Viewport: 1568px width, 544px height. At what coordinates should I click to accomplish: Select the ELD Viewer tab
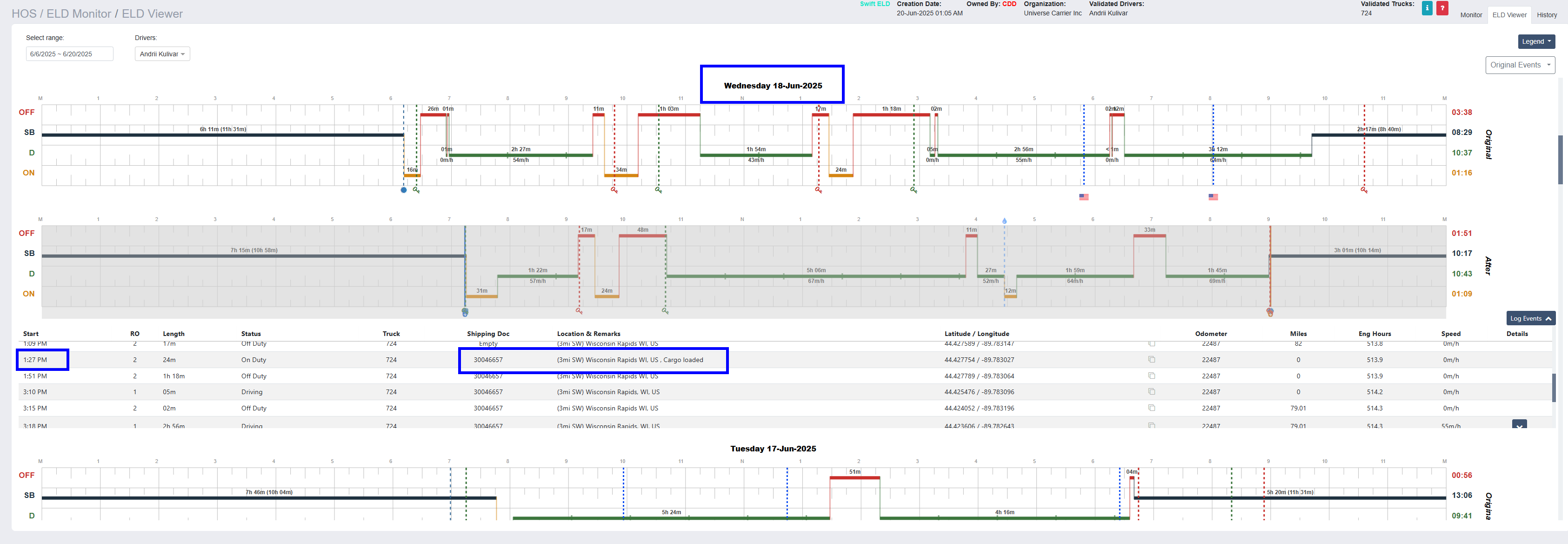(x=1509, y=15)
